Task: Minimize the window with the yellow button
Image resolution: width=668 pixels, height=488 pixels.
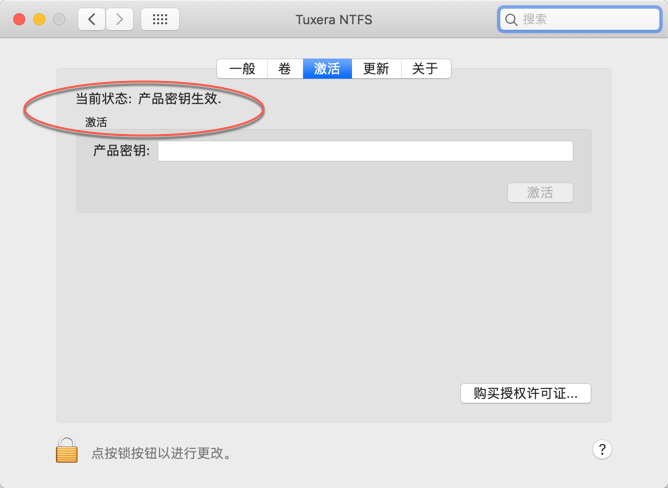Action: (x=39, y=19)
